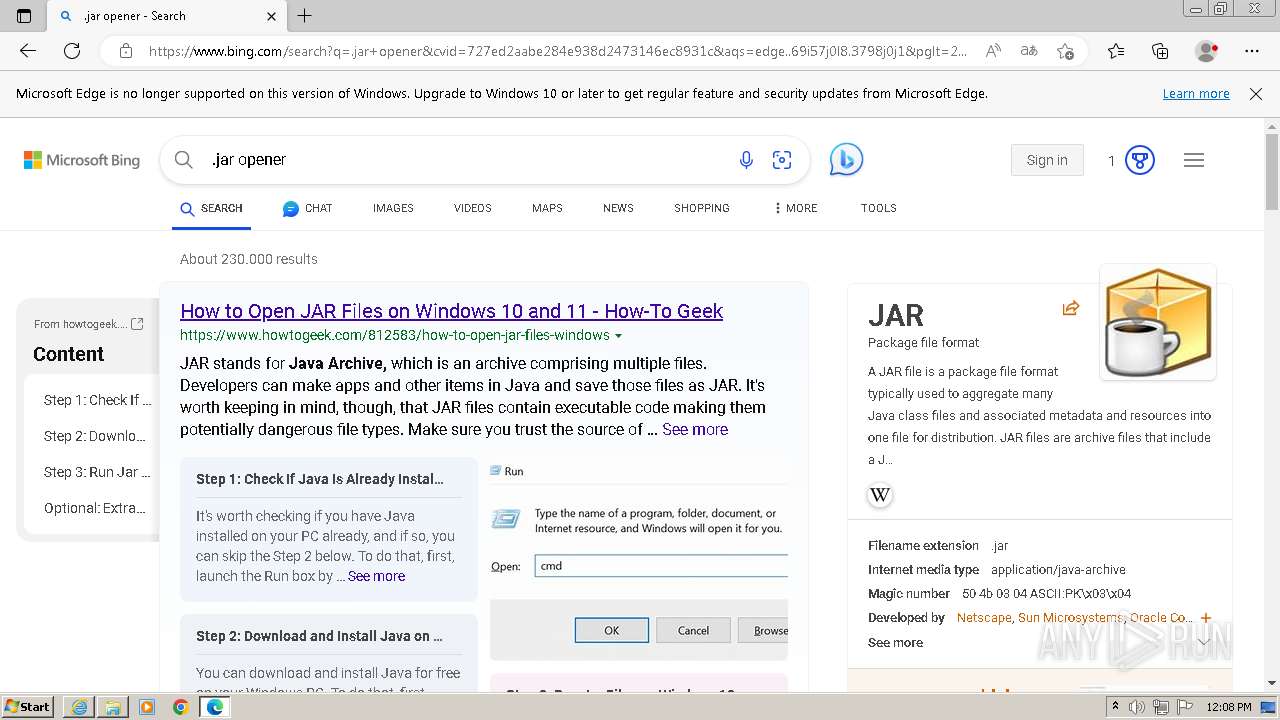Open How to Open JAR Files result
This screenshot has width=1280, height=720.
[451, 311]
